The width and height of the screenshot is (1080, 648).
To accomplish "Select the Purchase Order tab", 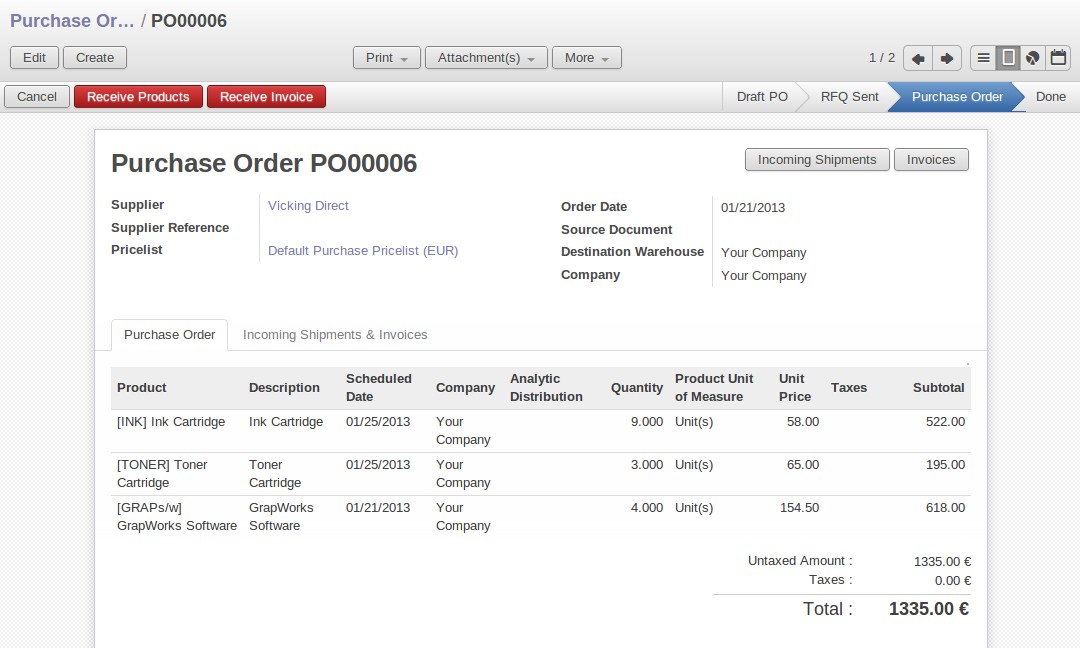I will (x=169, y=335).
